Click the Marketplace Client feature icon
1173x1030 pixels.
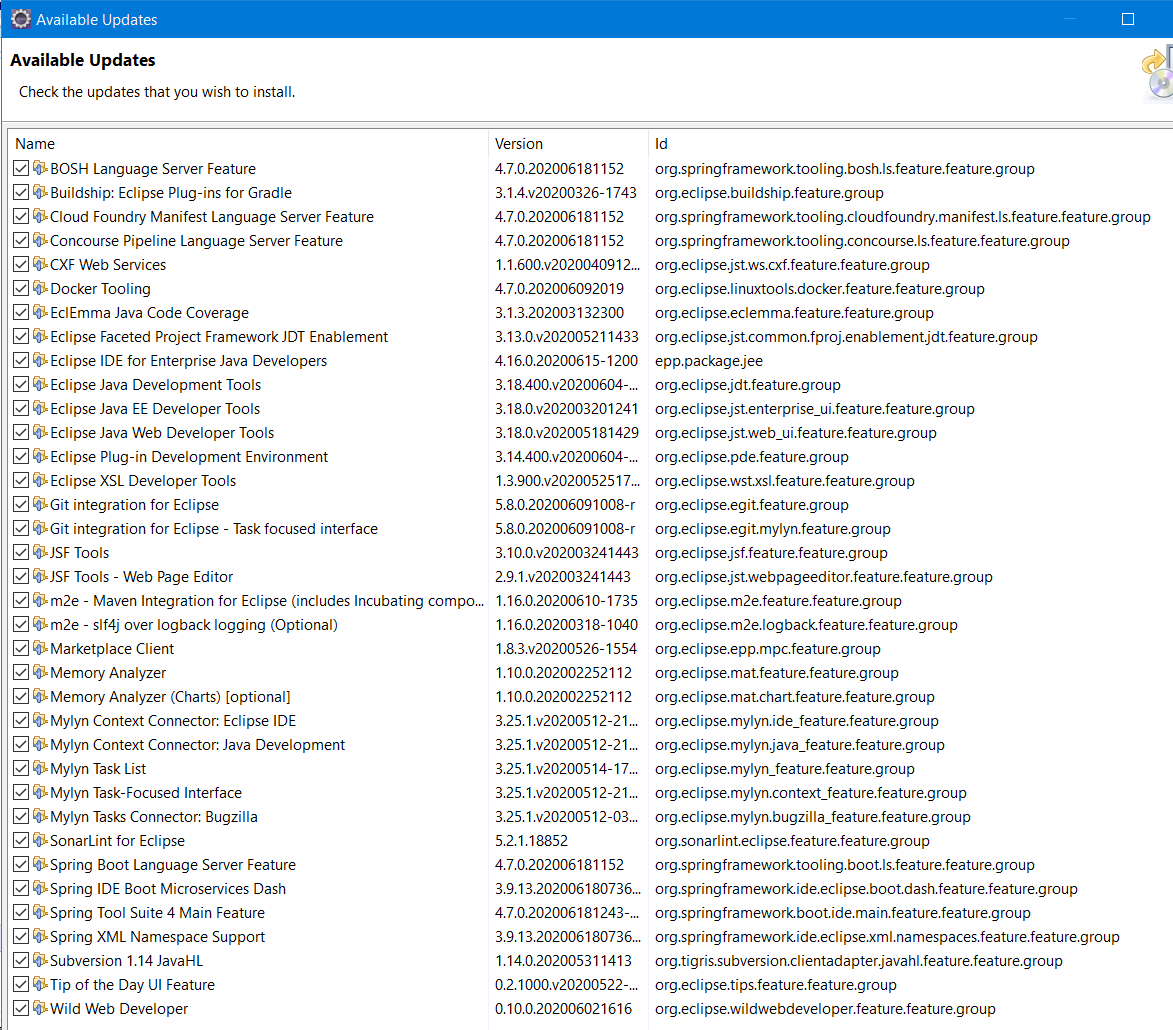point(40,649)
